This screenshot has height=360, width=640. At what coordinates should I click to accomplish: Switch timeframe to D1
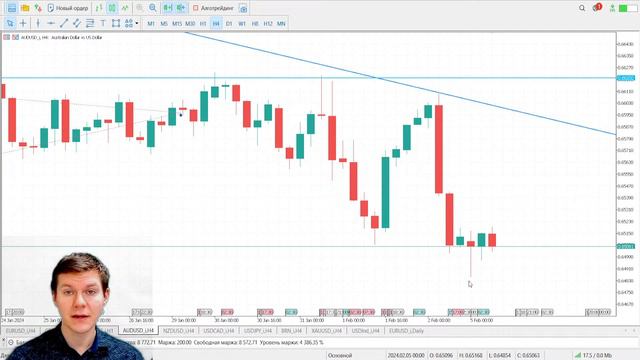point(229,24)
